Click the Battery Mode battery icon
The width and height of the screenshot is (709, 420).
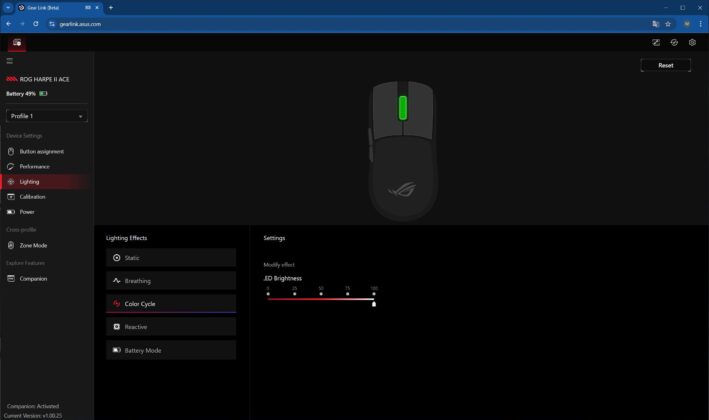click(117, 350)
